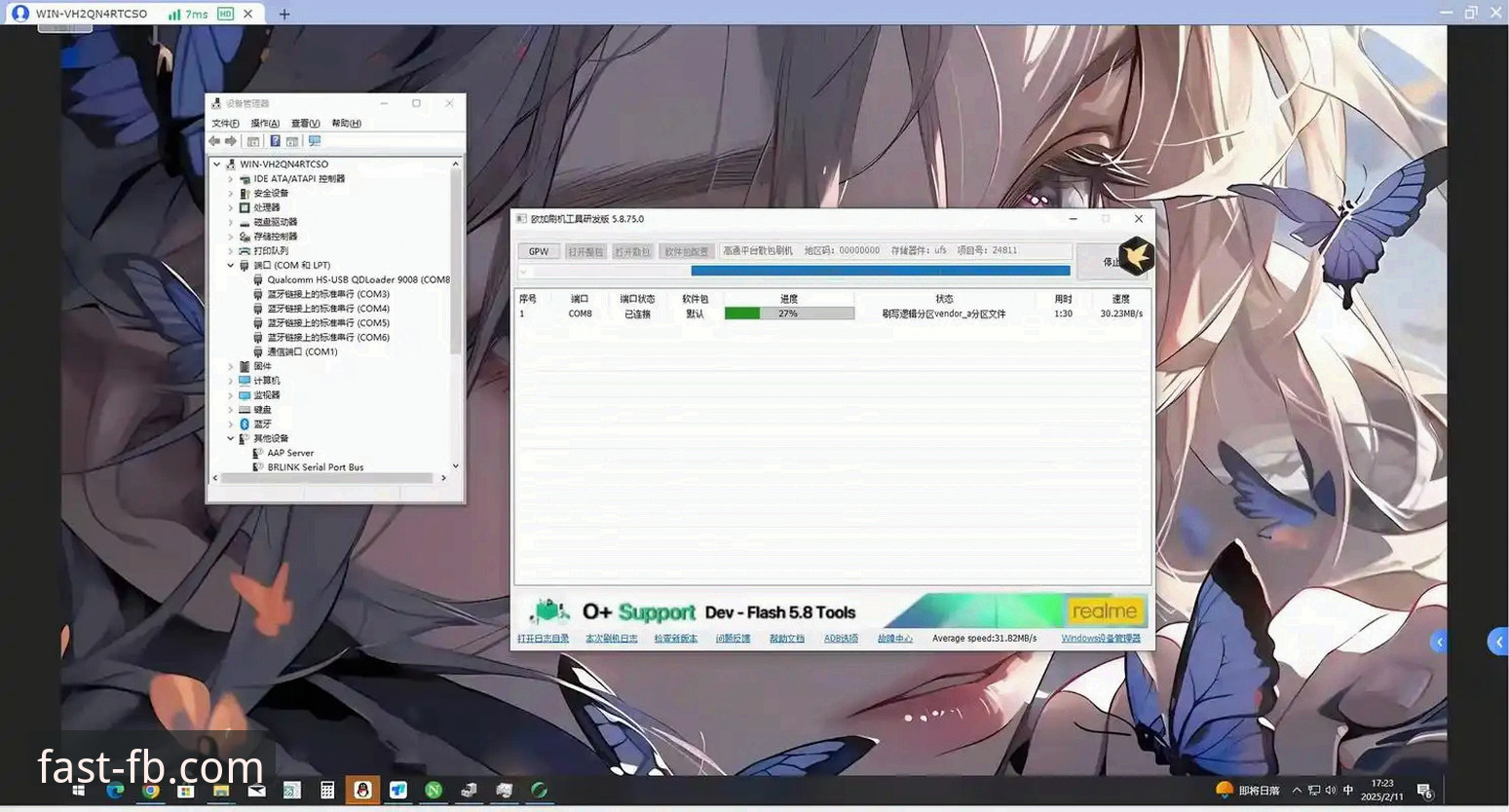
Task: Open the 本次刷机日志 link
Action: coord(612,639)
